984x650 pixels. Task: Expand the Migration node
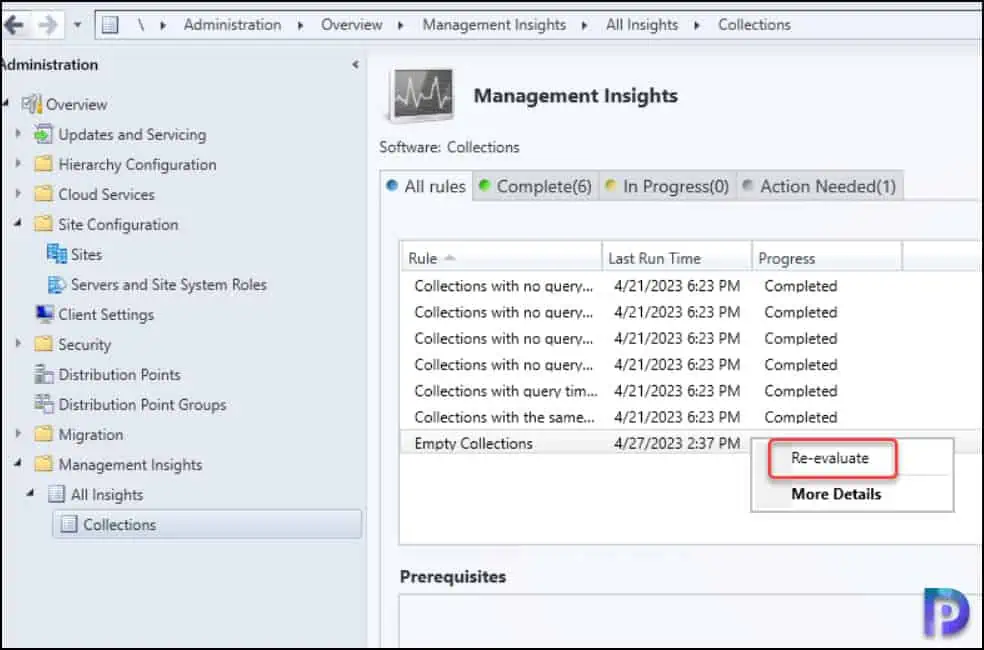18,434
